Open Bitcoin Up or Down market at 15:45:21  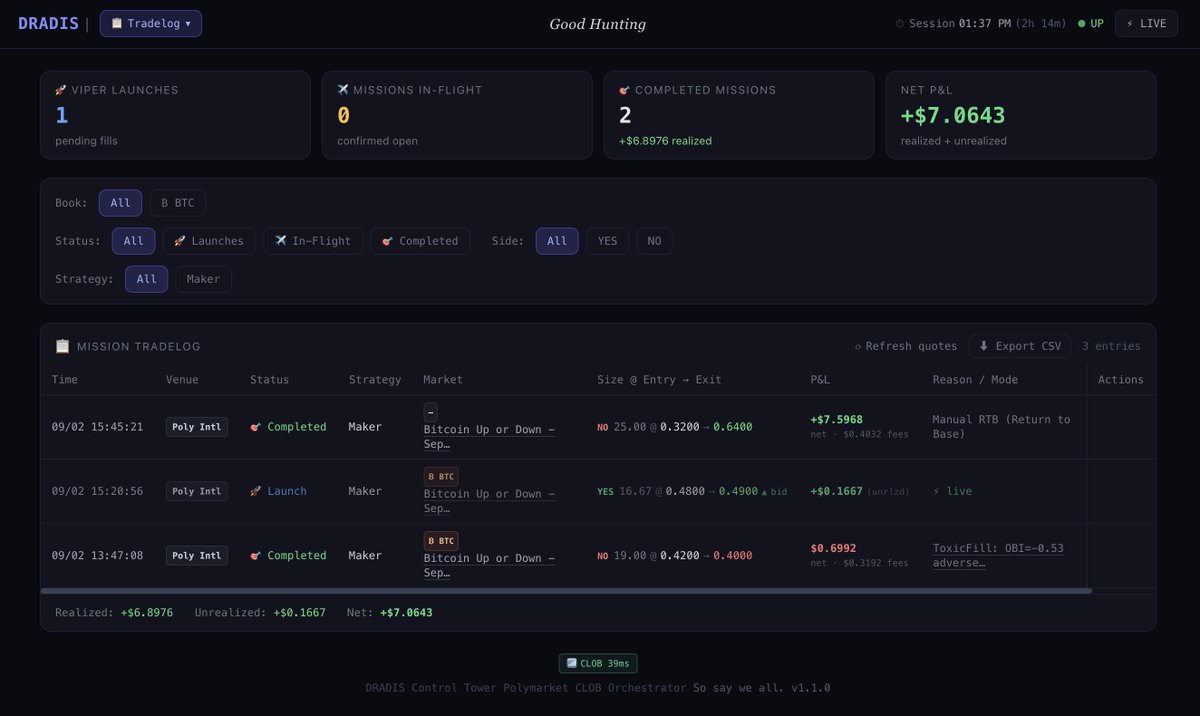[x=489, y=437]
